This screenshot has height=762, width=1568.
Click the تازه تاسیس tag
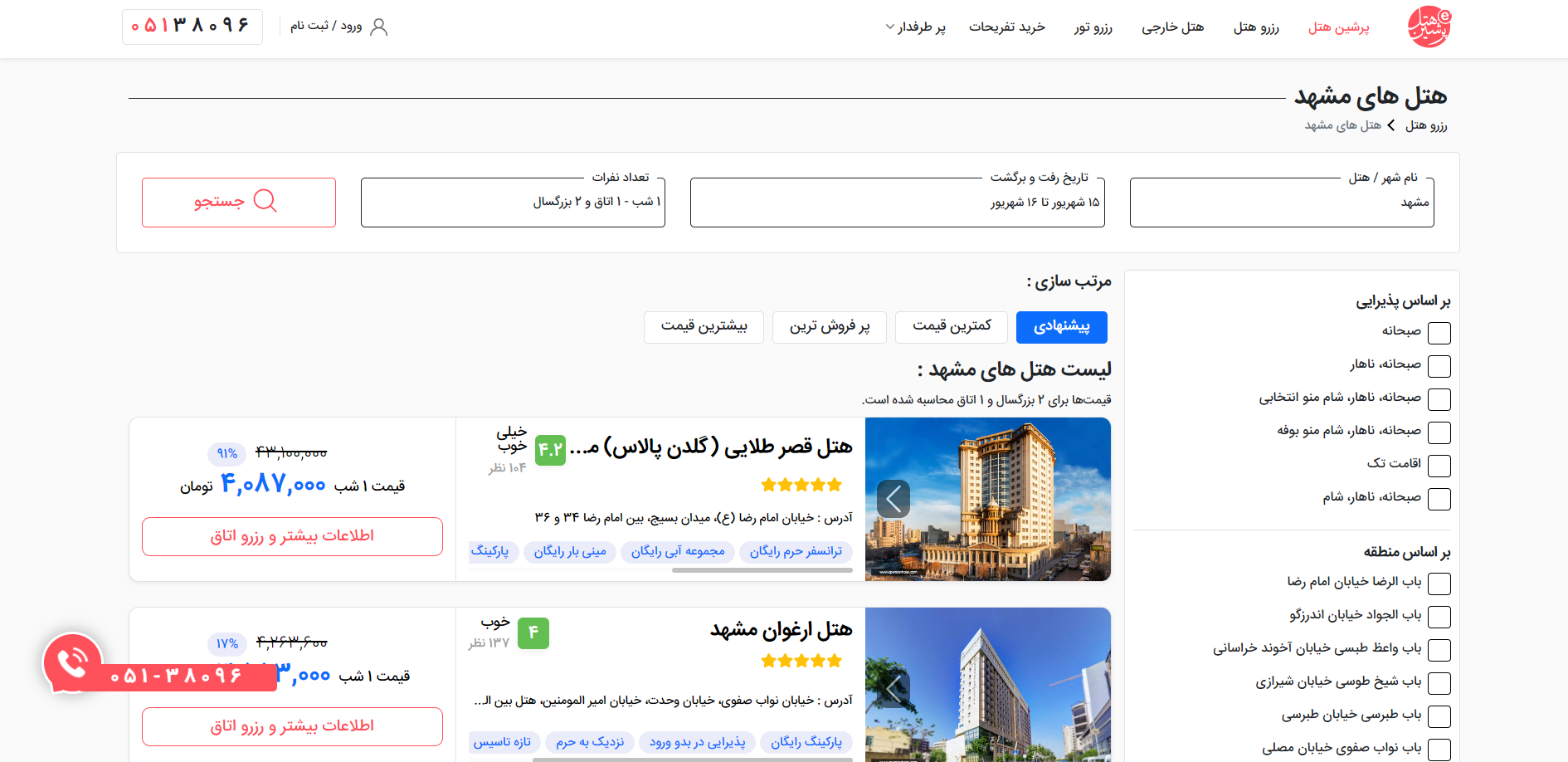(503, 742)
